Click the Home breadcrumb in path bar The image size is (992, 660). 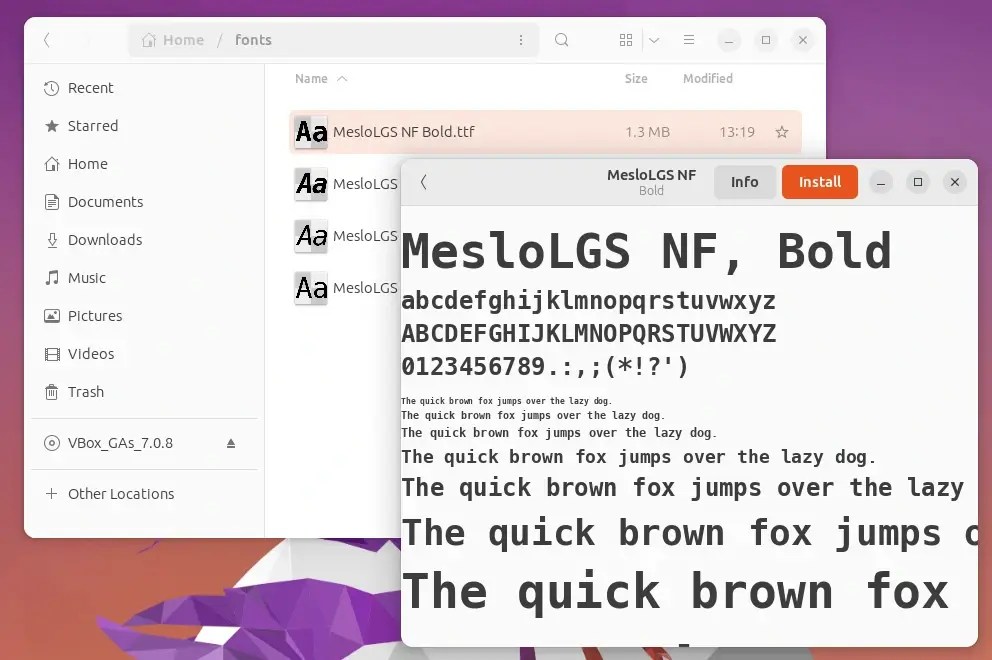pos(173,40)
